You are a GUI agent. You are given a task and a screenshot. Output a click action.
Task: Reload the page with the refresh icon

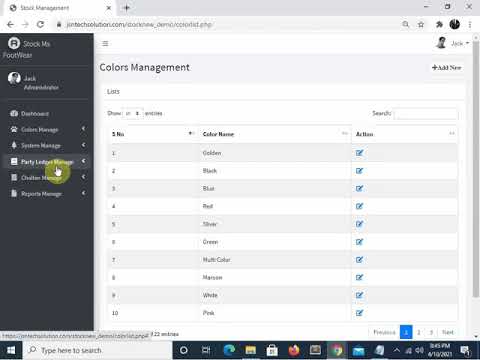[40, 24]
